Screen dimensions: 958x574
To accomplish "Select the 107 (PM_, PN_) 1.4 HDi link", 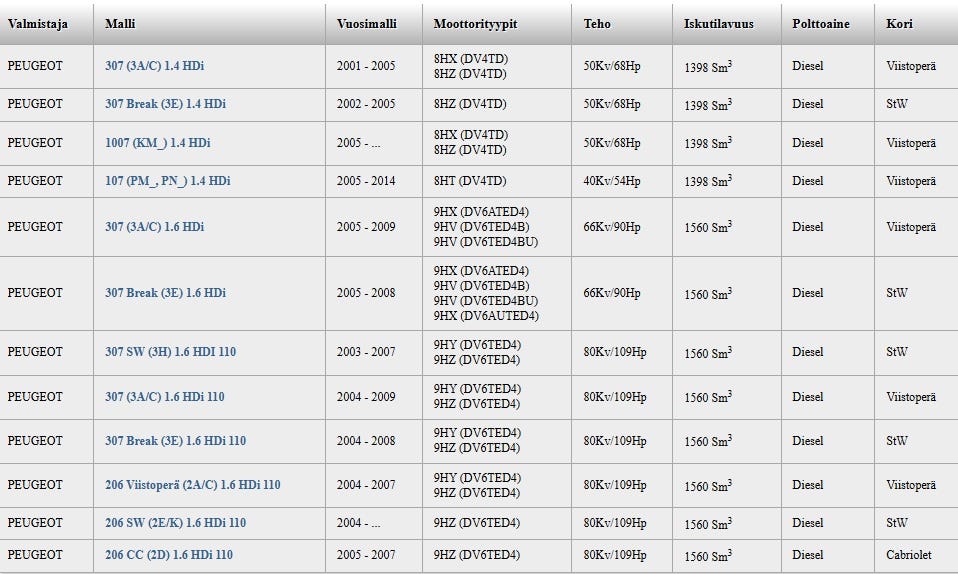I will tap(167, 181).
